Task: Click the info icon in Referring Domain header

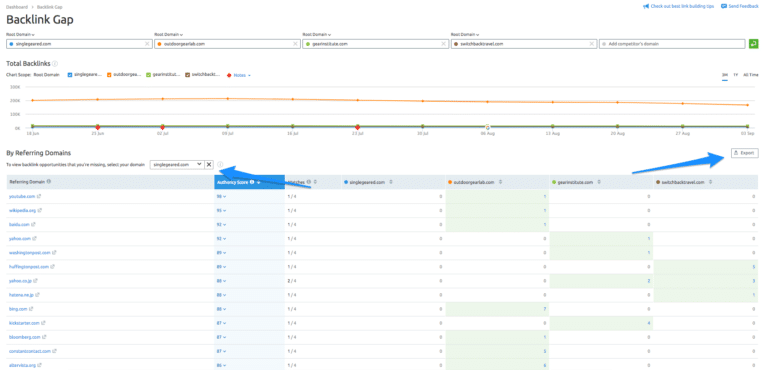Action: click(48, 181)
